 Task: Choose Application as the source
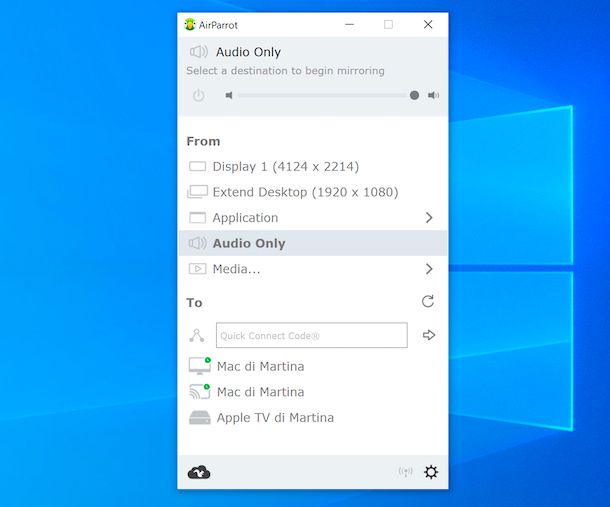coord(313,218)
